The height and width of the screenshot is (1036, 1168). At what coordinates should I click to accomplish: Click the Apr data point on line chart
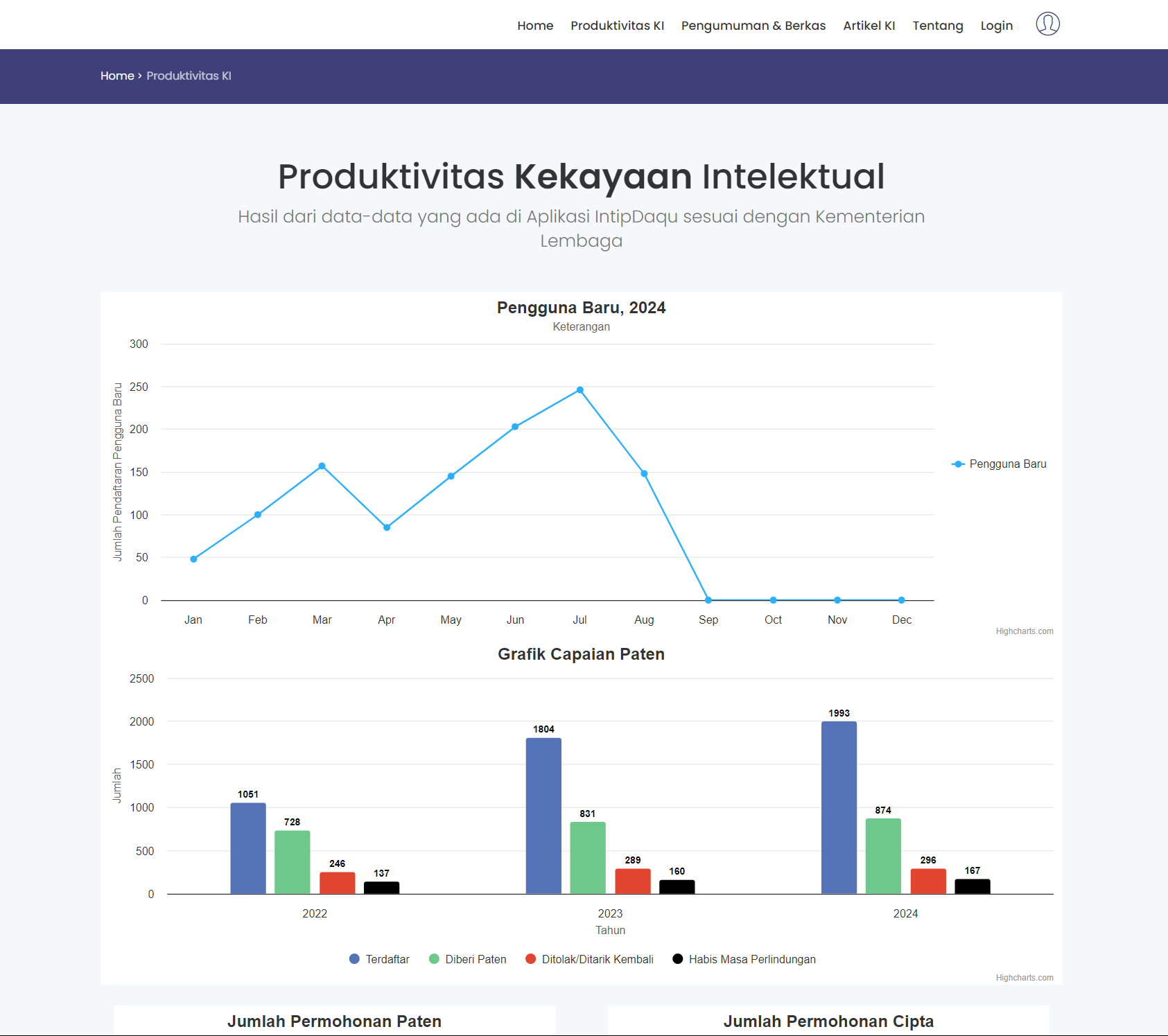click(x=387, y=527)
